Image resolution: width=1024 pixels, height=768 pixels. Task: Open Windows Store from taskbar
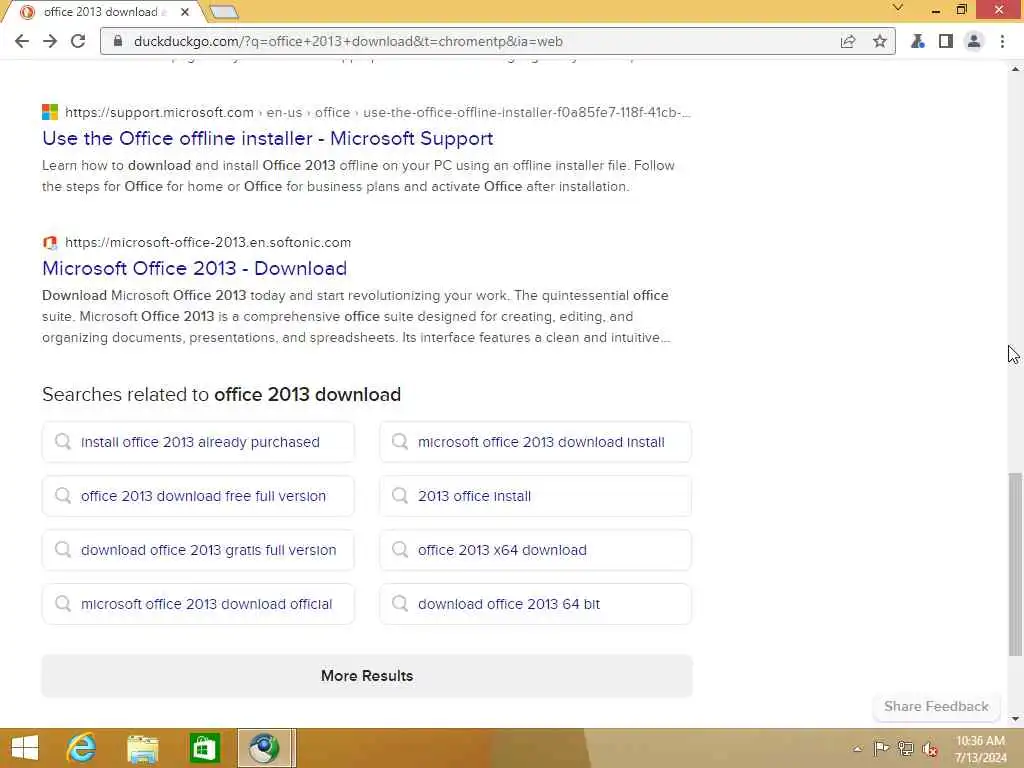pos(204,748)
